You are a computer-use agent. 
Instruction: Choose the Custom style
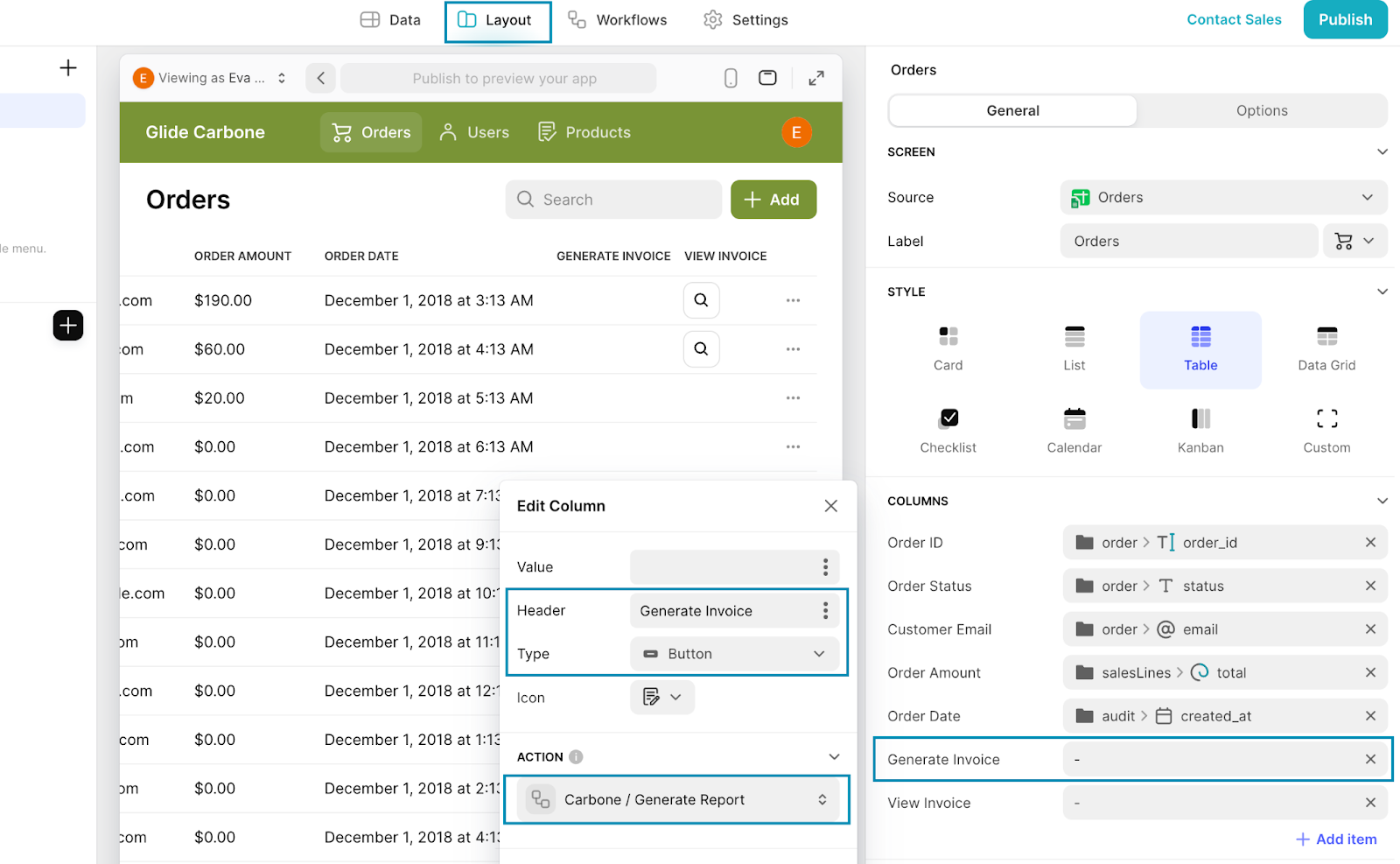click(1326, 432)
